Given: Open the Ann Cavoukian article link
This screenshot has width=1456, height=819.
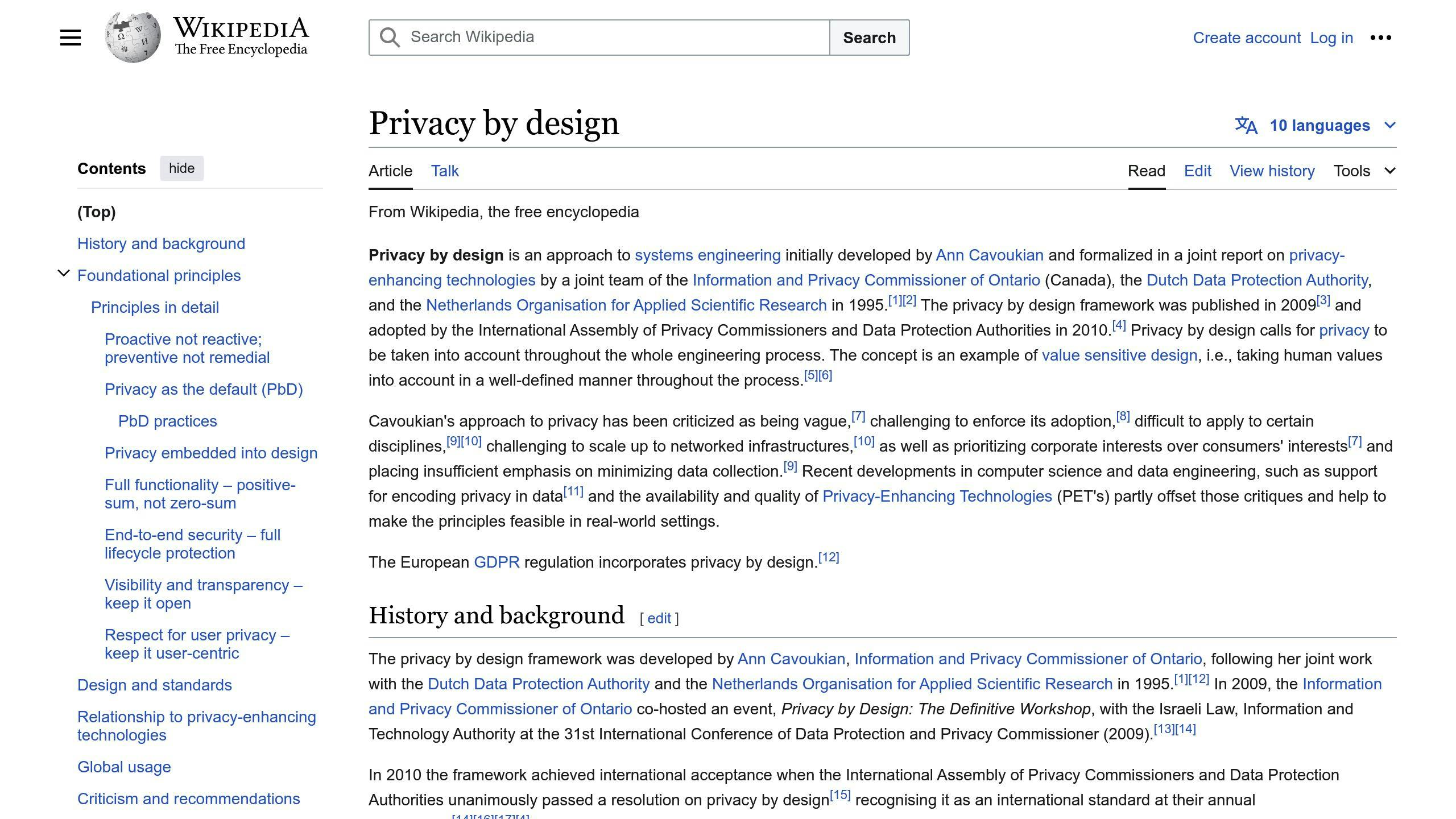Looking at the screenshot, I should click(x=990, y=255).
